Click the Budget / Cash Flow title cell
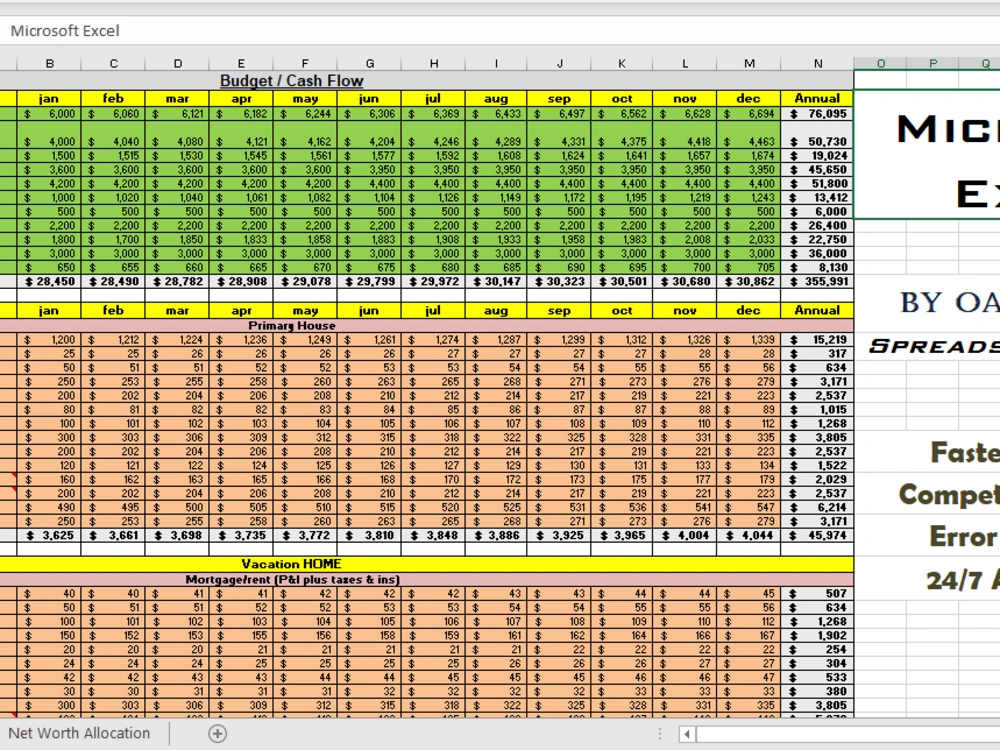The width and height of the screenshot is (1000, 750). coord(291,80)
